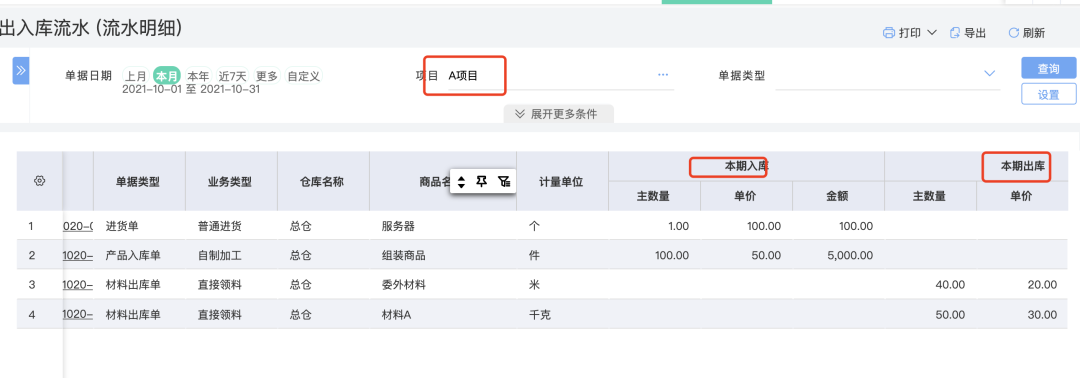Click the 刷新 refresh icon

(1013, 32)
